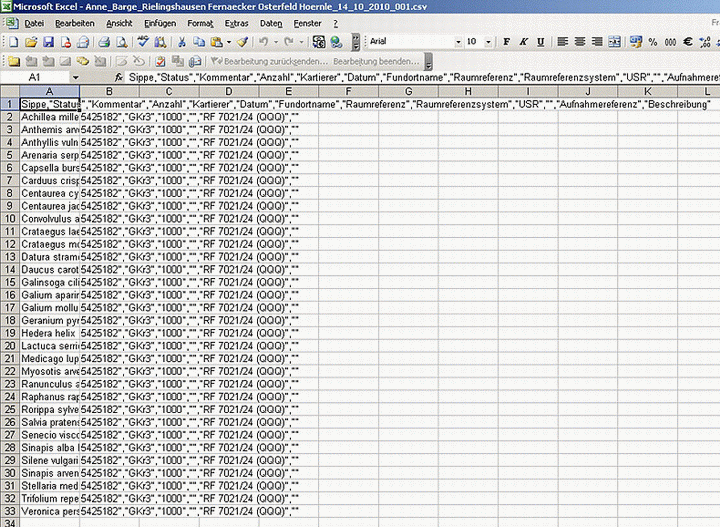720x527 pixels.
Task: Click the Undo arrow icon
Action: pyautogui.click(x=264, y=42)
